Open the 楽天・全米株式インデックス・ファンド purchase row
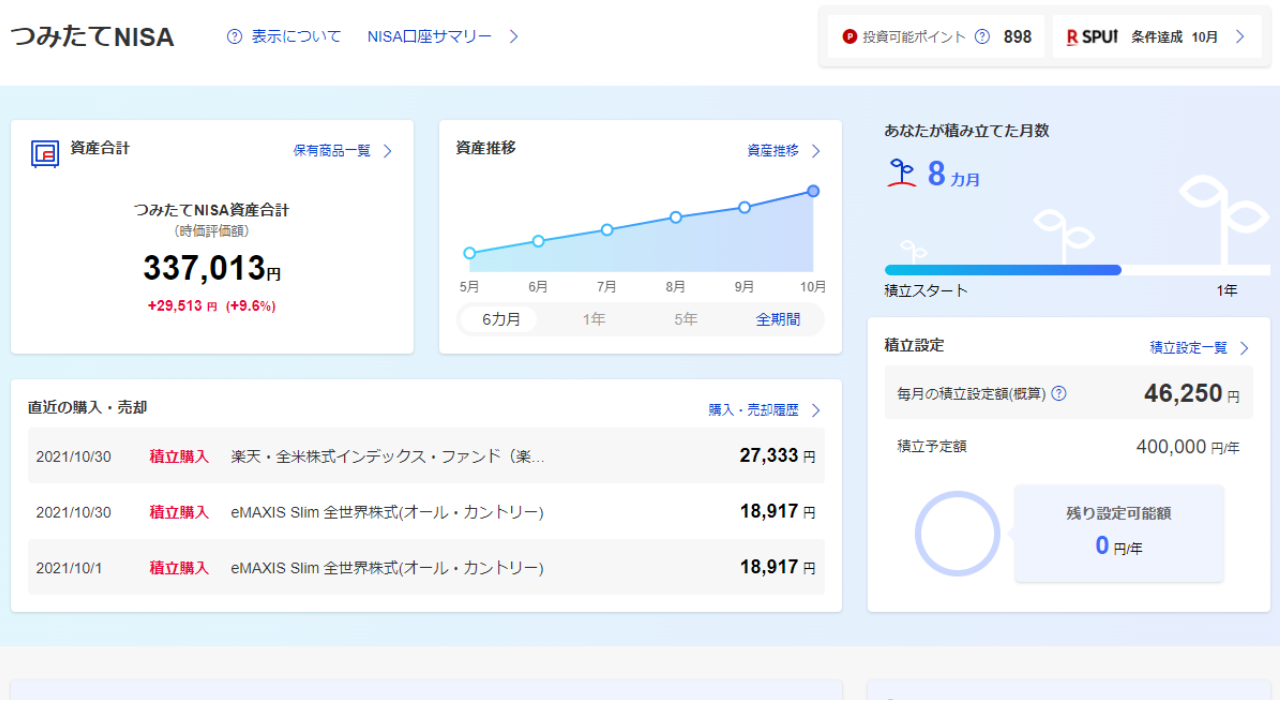Image resolution: width=1280 pixels, height=720 pixels. point(426,456)
